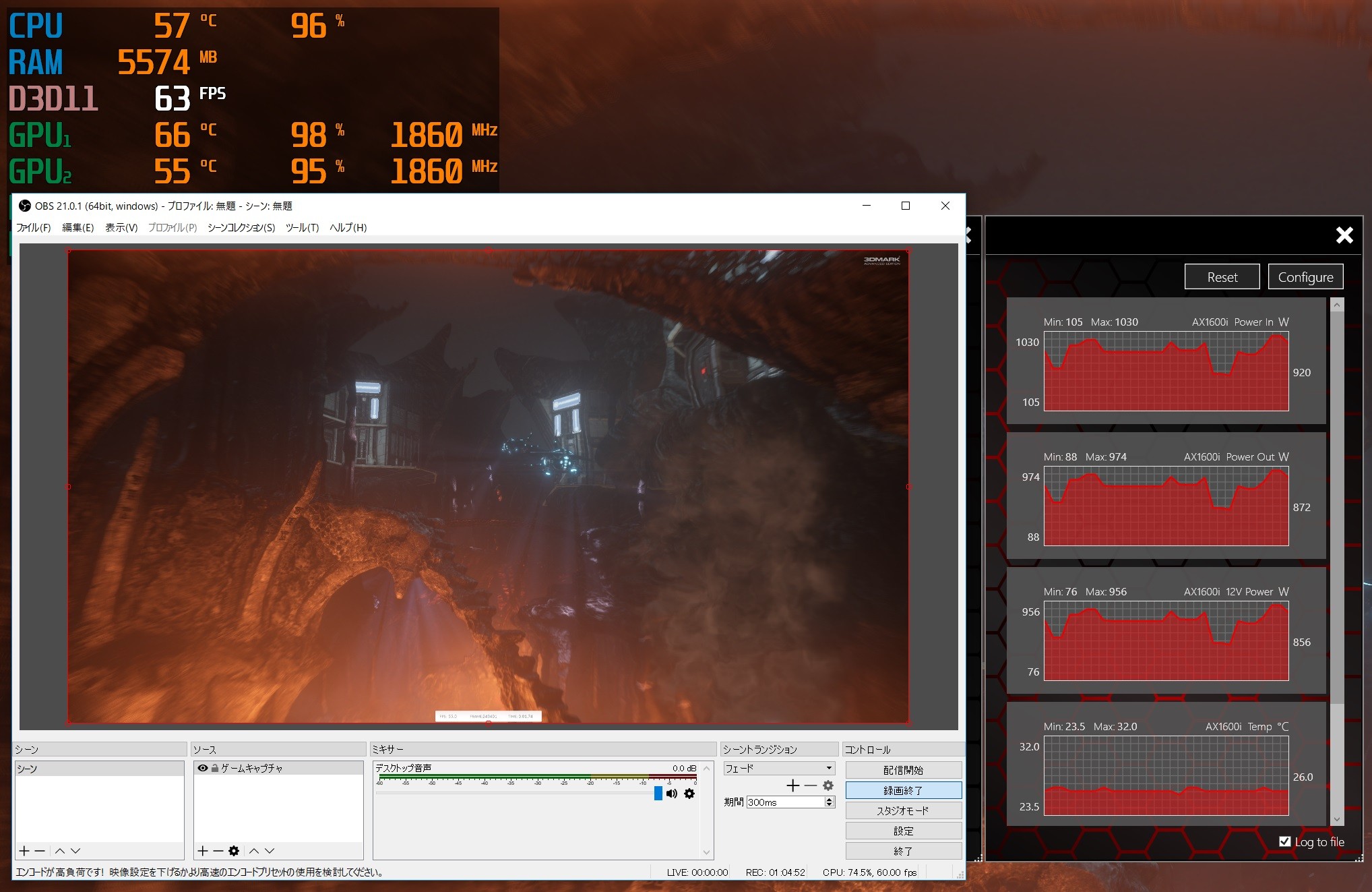
Task: Enable スタジオモード studio mode
Action: (x=903, y=810)
